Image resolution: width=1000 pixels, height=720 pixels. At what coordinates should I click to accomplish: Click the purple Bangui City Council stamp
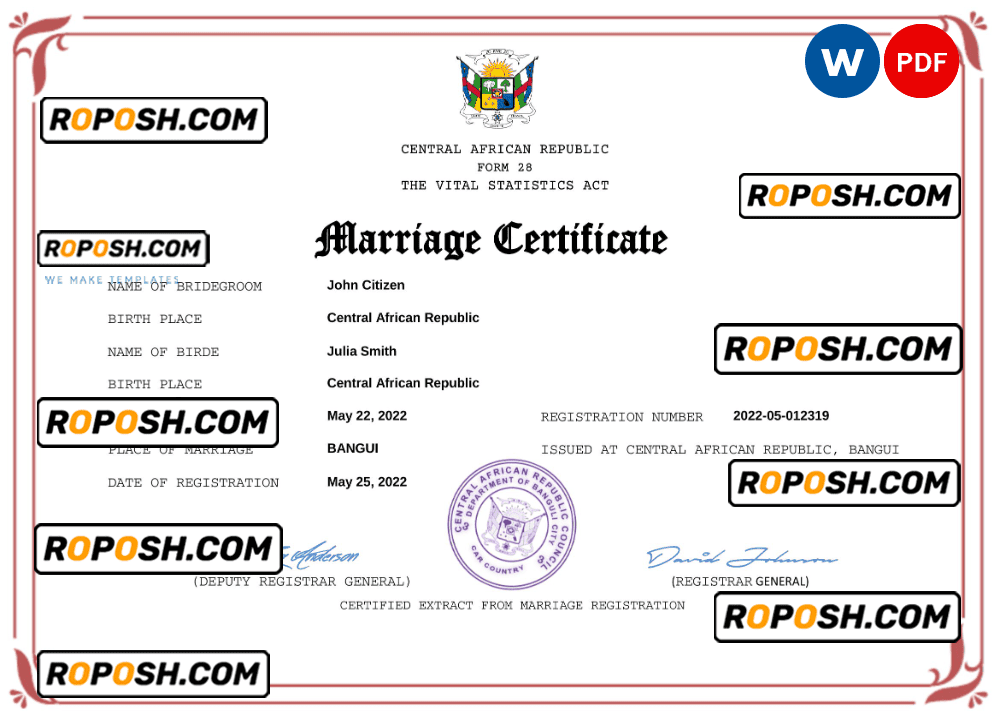coord(511,525)
